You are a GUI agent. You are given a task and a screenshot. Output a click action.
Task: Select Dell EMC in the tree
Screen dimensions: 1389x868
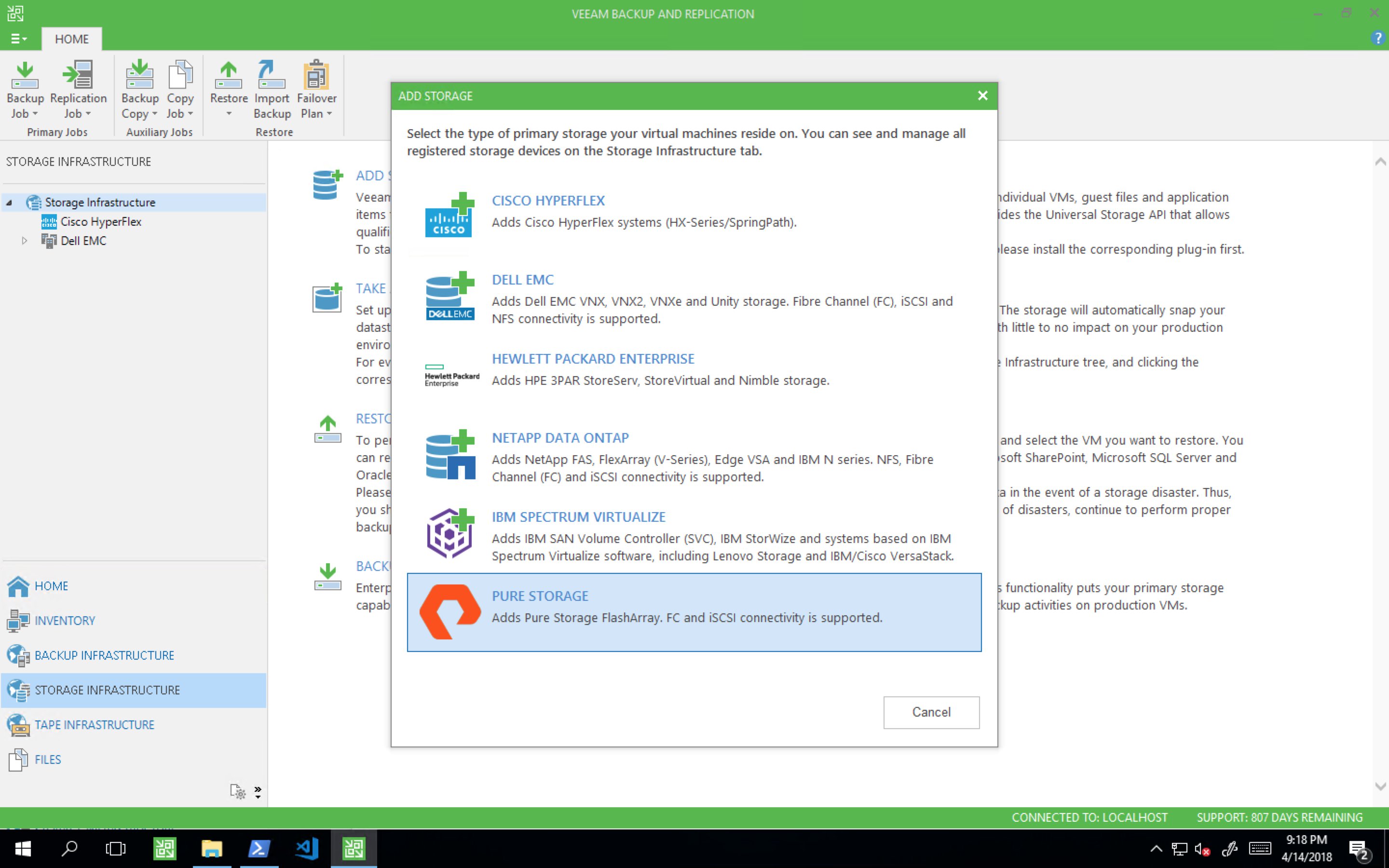click(x=84, y=241)
